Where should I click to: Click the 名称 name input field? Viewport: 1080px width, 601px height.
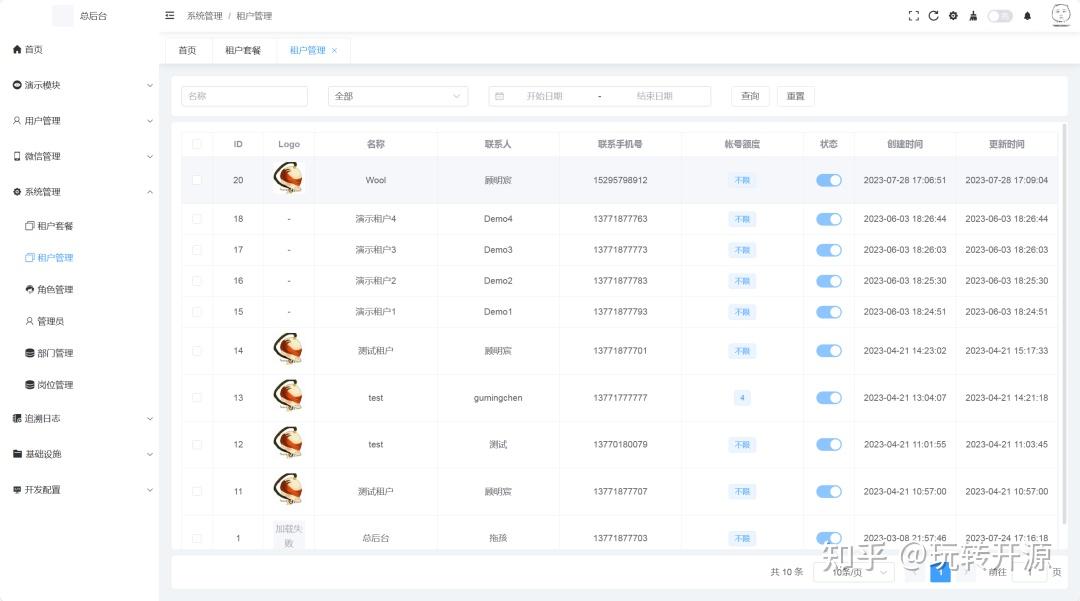[244, 95]
